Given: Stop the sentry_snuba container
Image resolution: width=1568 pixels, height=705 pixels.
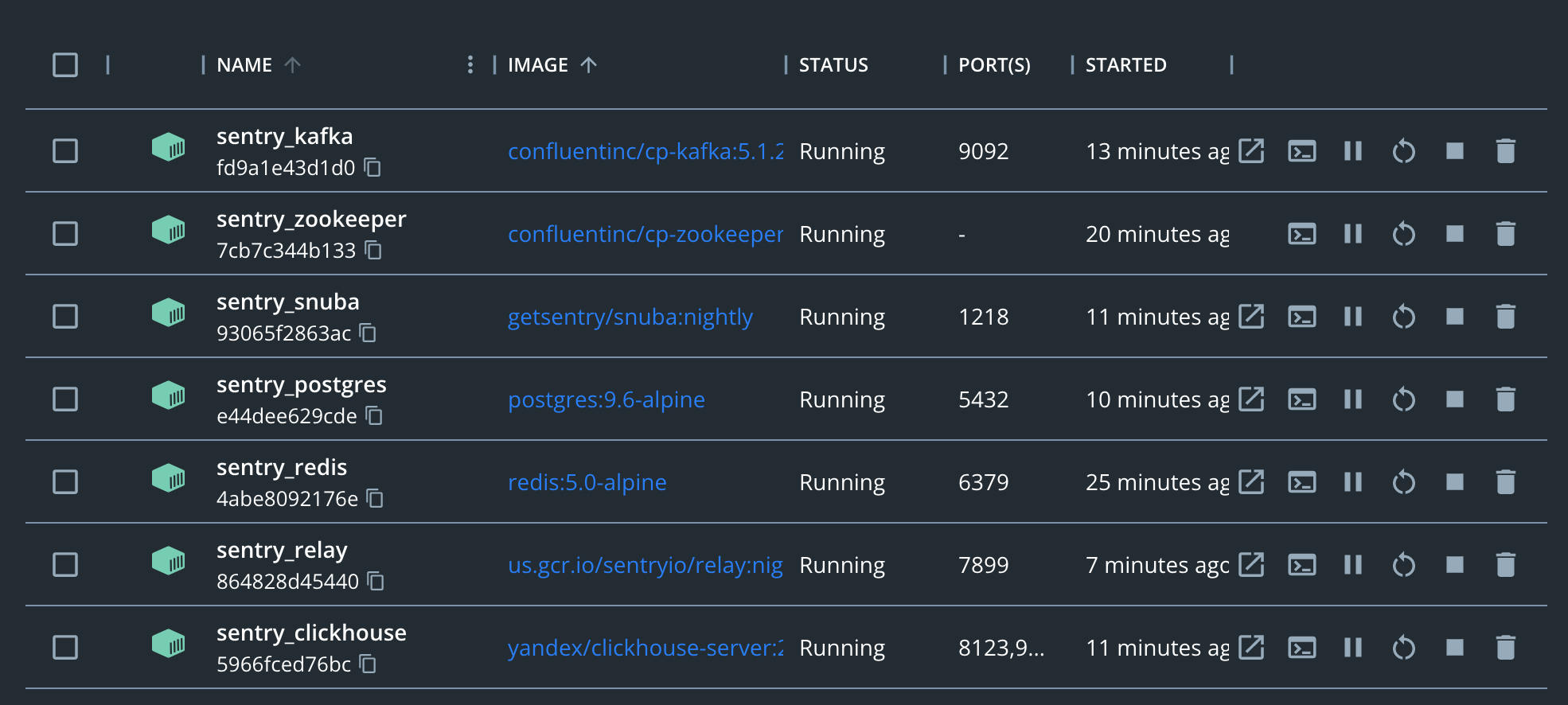Looking at the screenshot, I should coord(1455,316).
